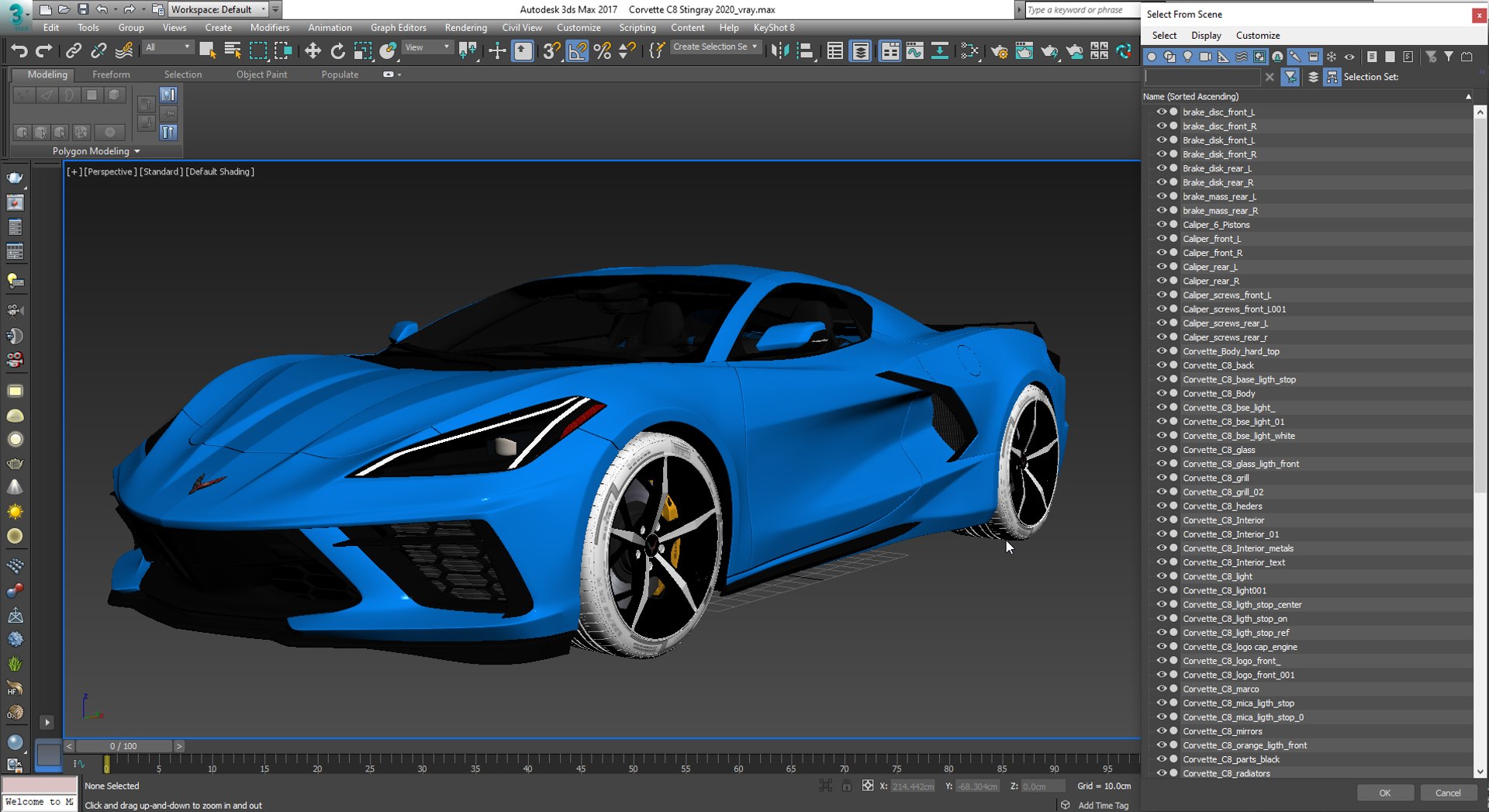Click Sort by Hierarchy icon in dialog
This screenshot has width=1489, height=812.
tap(1332, 77)
